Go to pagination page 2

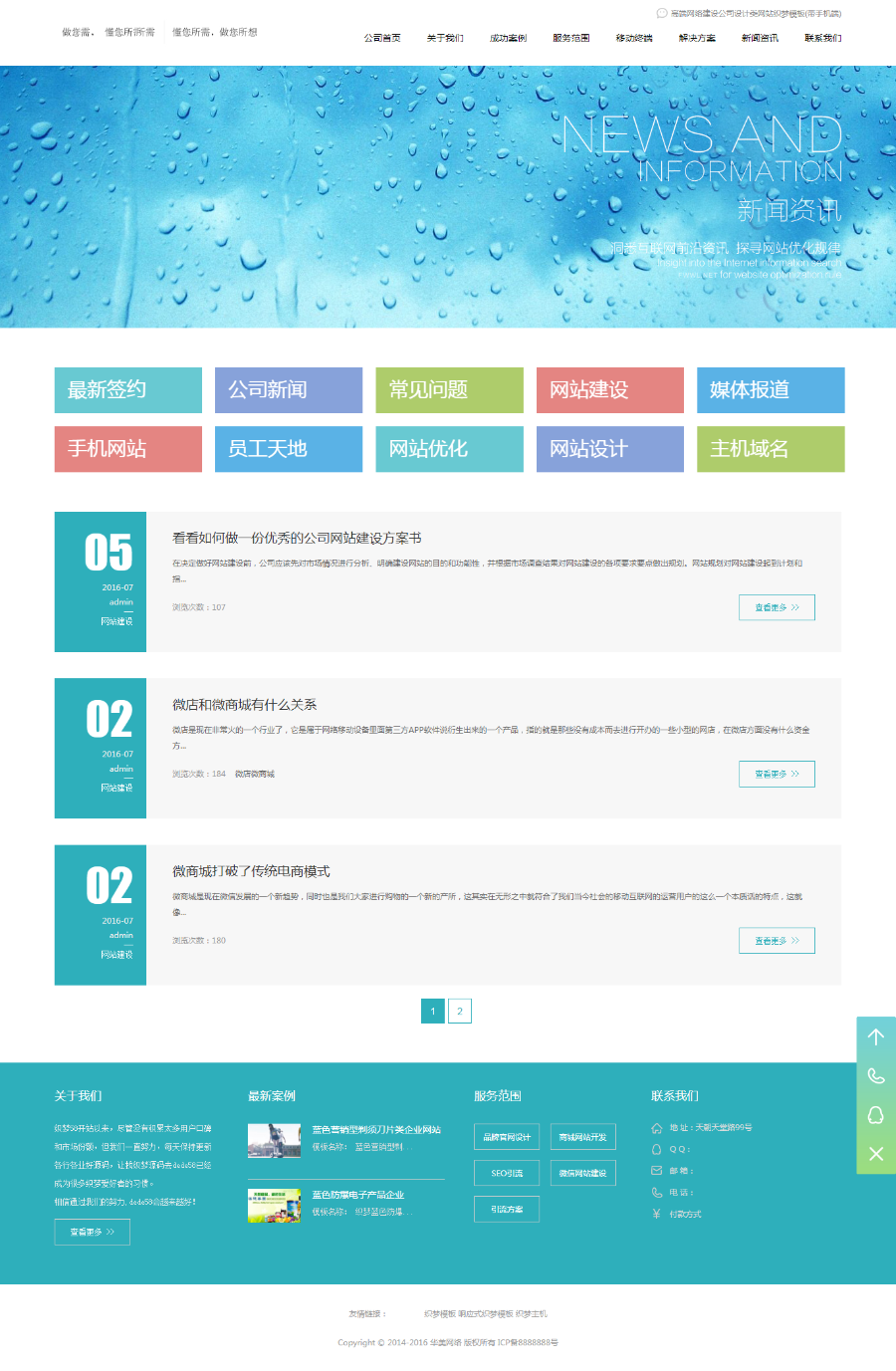pyautogui.click(x=460, y=1011)
